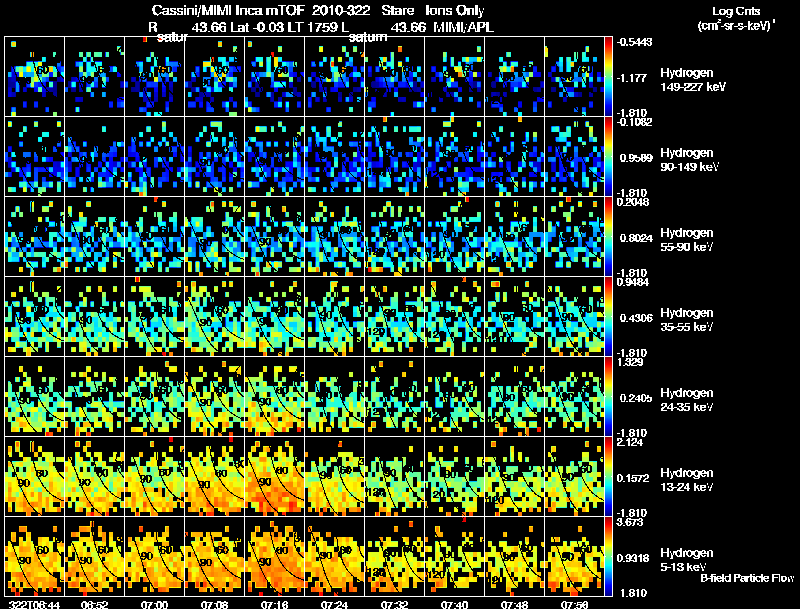The image size is (800, 609).
Task: Select the 'Log Cnts' colorbar heading
Action: (736, 11)
